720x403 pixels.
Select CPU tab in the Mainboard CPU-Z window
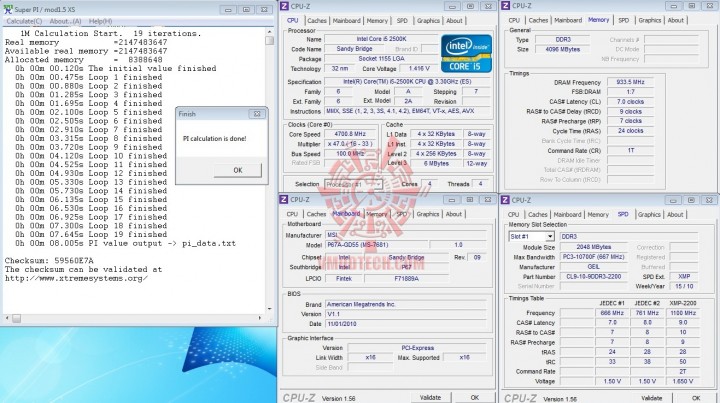292,214
